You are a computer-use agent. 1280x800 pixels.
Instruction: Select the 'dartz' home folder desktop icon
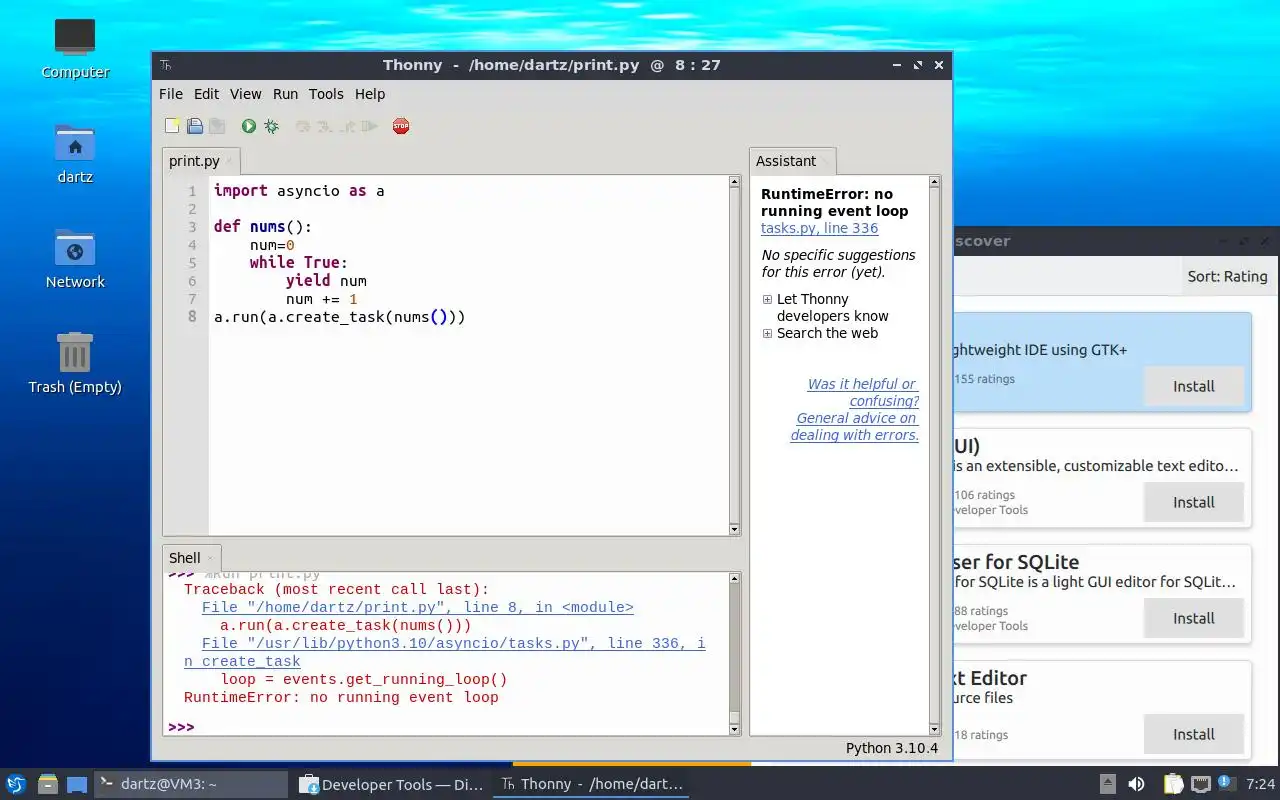point(75,154)
